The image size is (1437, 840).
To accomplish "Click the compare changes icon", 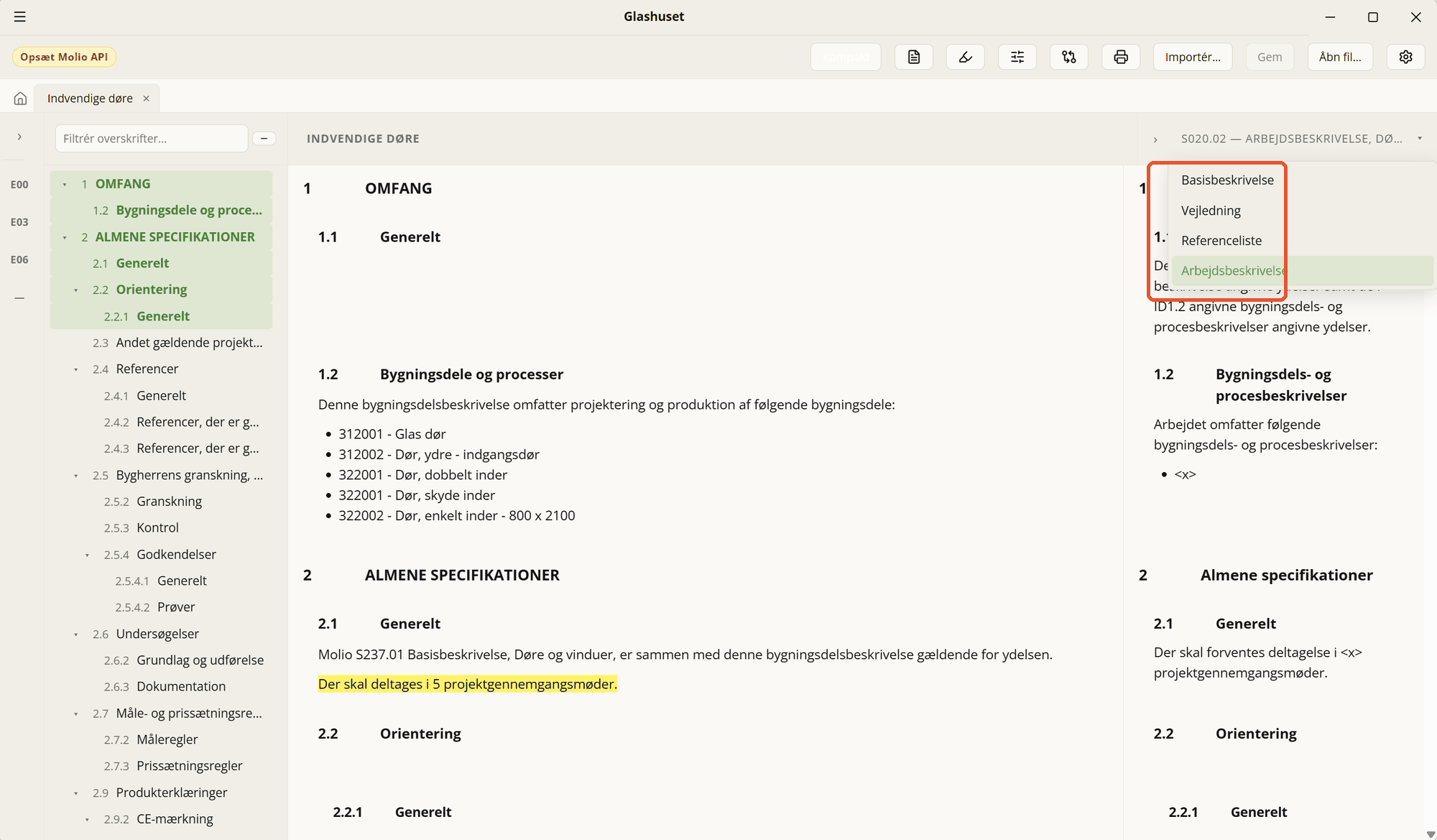I will (x=1069, y=57).
